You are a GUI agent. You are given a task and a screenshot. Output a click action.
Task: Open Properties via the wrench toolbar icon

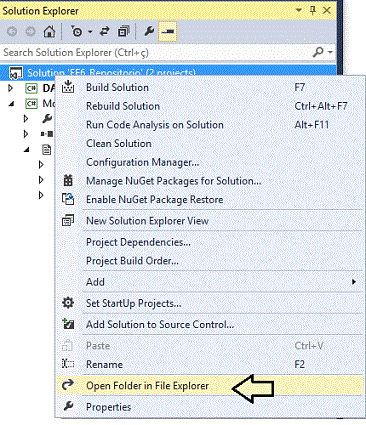(149, 32)
